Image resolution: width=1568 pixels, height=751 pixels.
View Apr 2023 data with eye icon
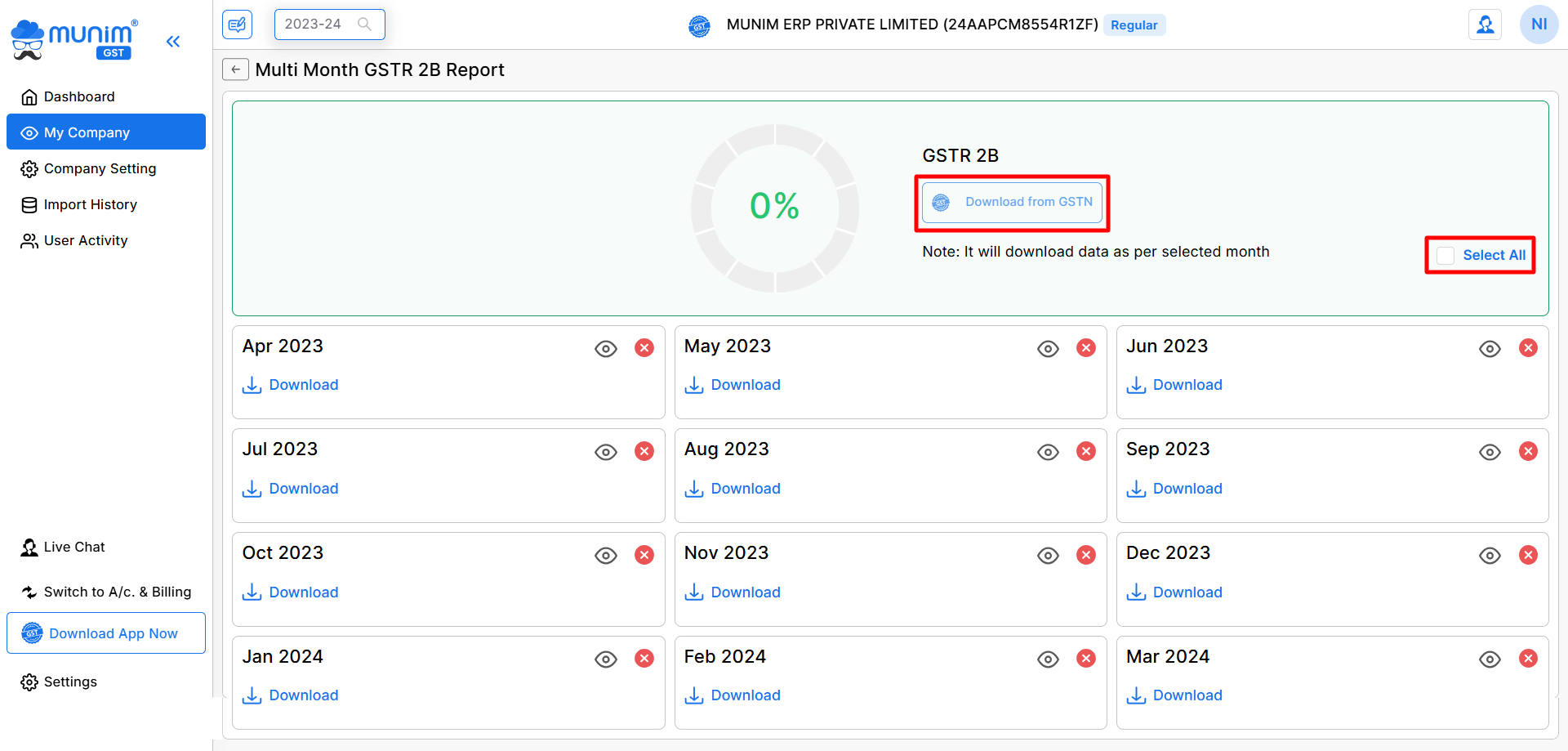(x=605, y=349)
